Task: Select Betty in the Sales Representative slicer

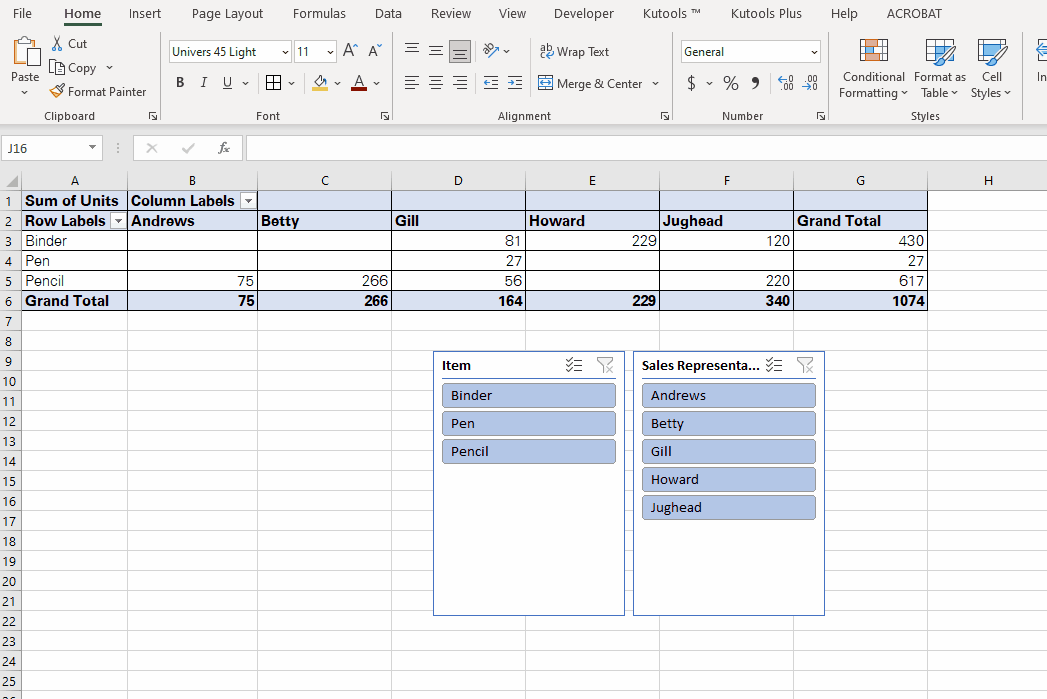Action: click(728, 423)
